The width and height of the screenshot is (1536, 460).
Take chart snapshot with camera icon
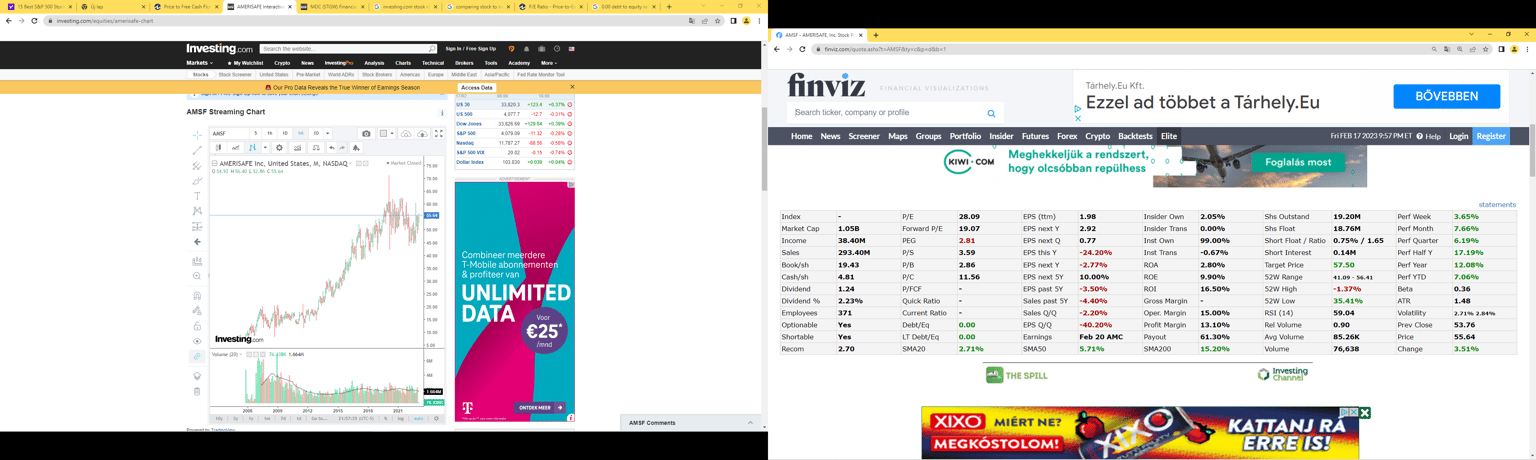pyautogui.click(x=366, y=133)
